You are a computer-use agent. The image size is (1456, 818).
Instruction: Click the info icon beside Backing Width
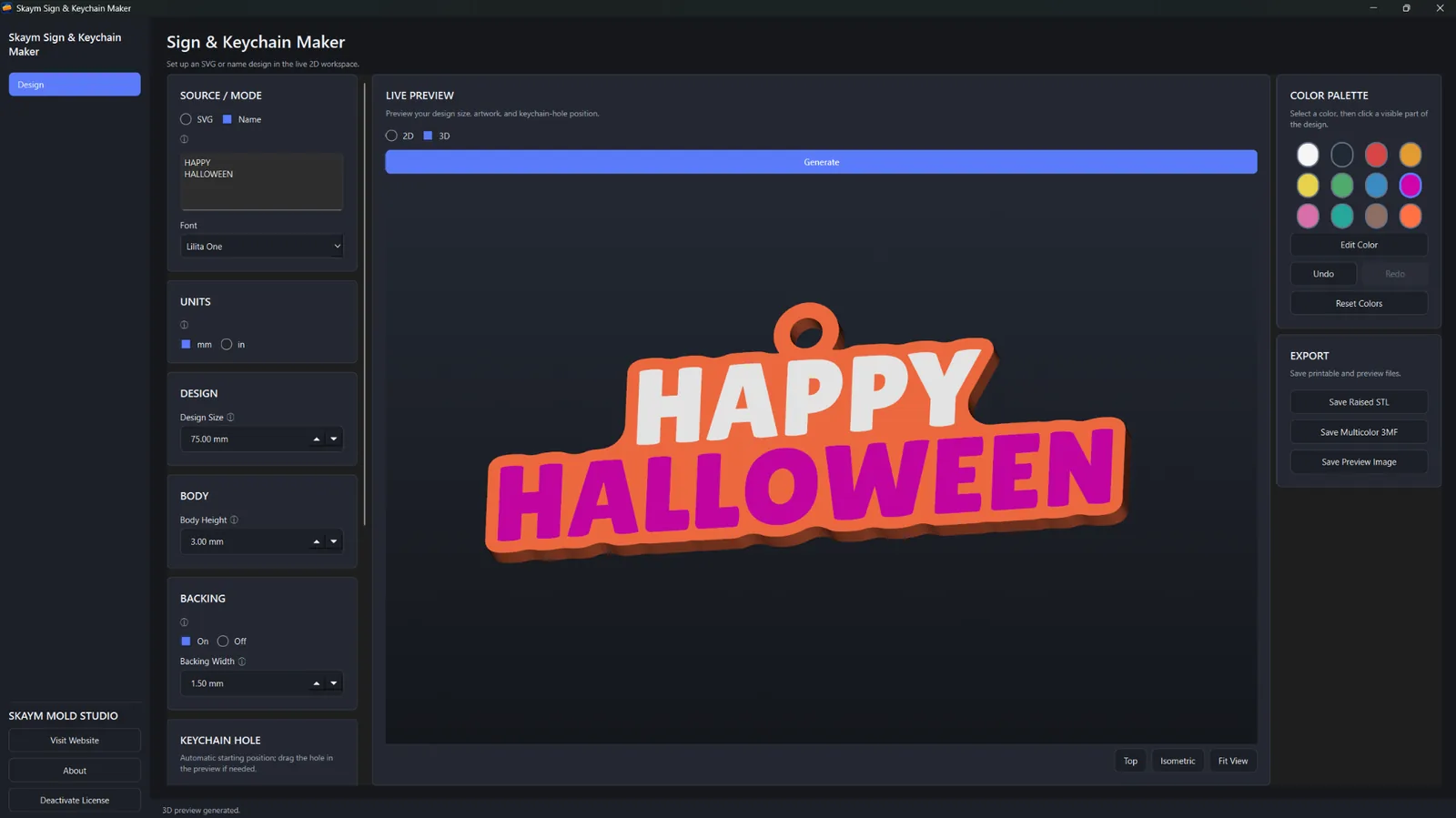(241, 661)
